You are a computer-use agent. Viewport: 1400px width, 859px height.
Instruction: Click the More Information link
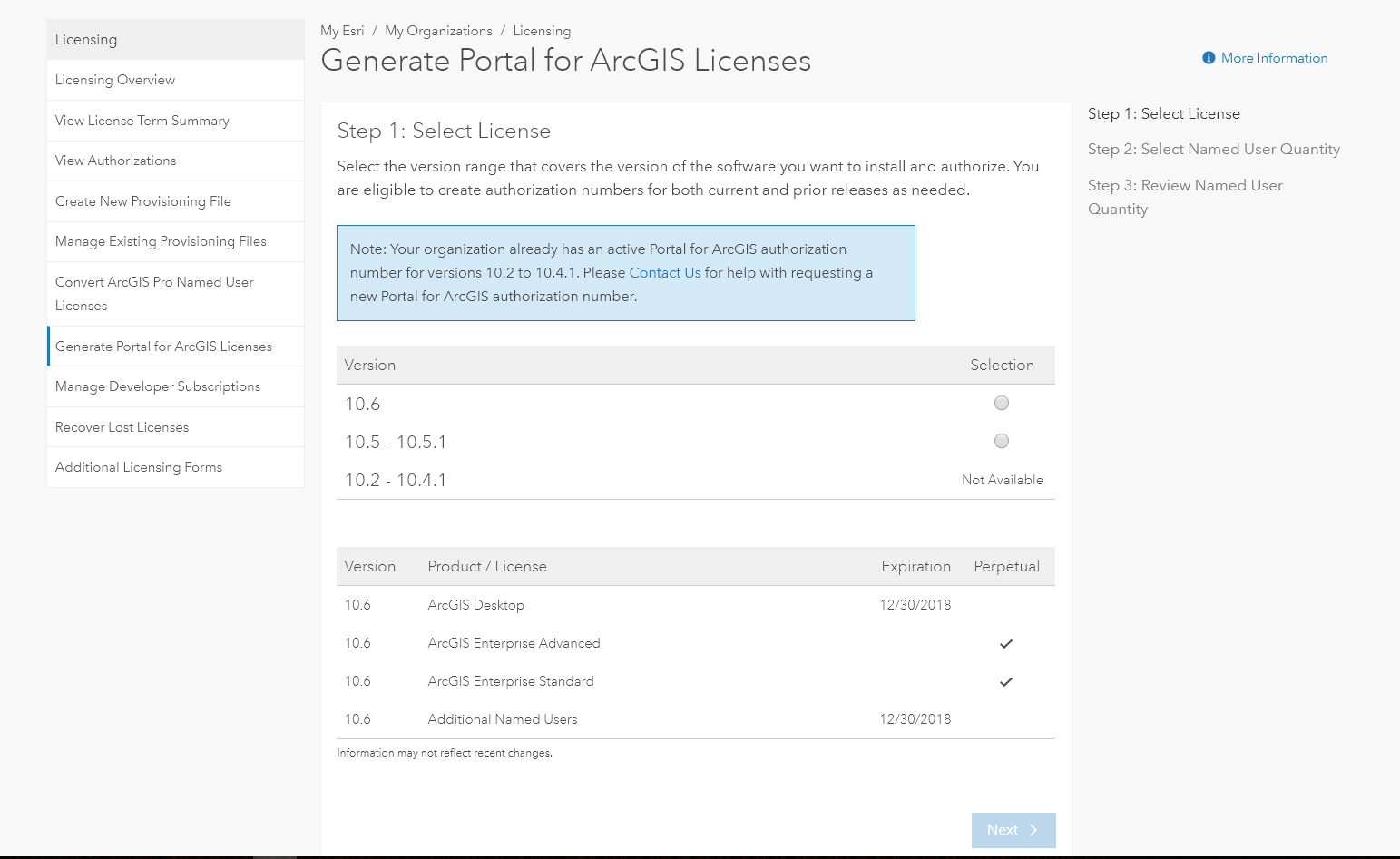point(1274,58)
